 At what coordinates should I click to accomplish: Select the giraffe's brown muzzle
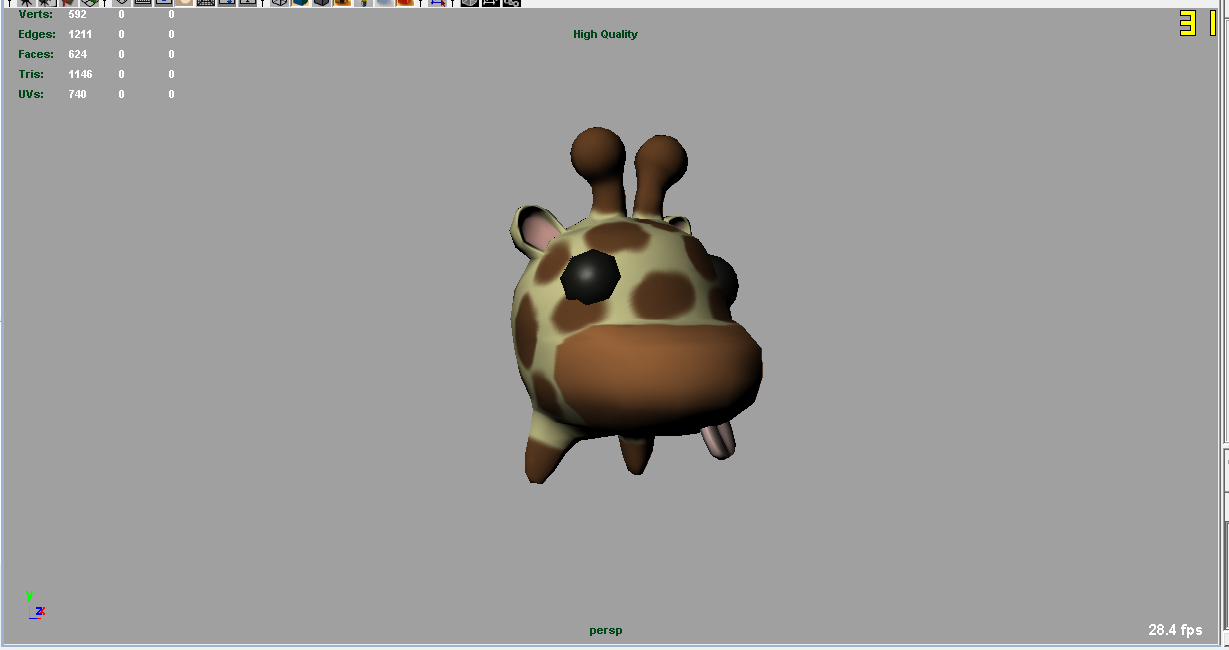[657, 380]
